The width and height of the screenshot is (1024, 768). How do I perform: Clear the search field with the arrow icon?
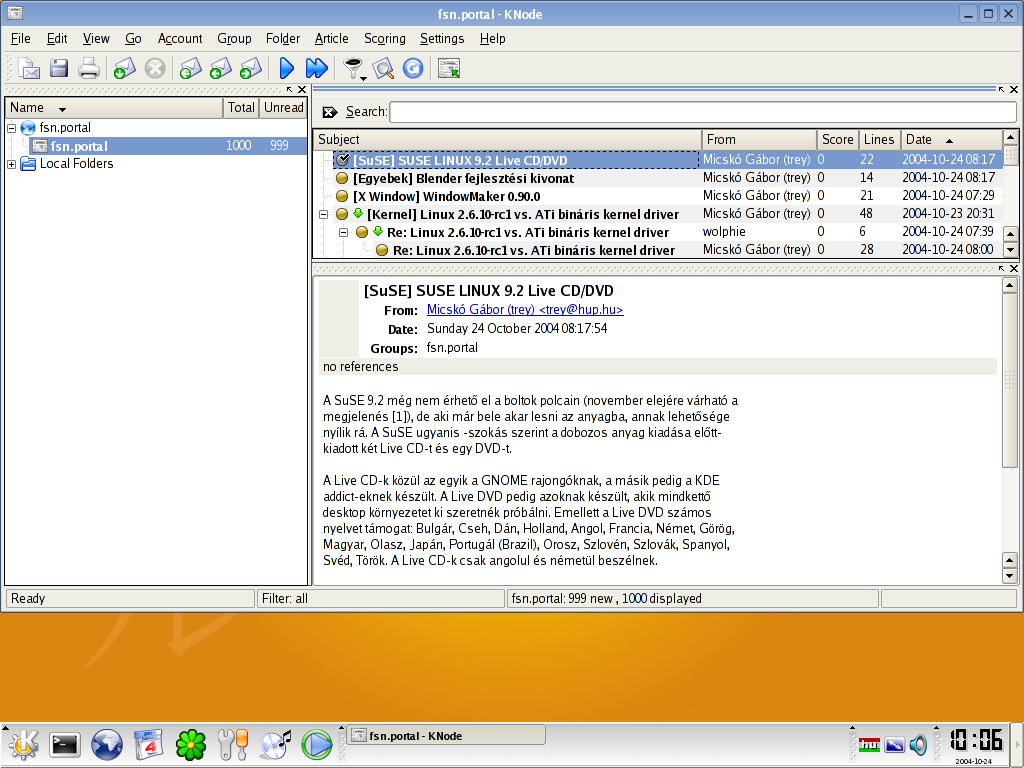330,112
